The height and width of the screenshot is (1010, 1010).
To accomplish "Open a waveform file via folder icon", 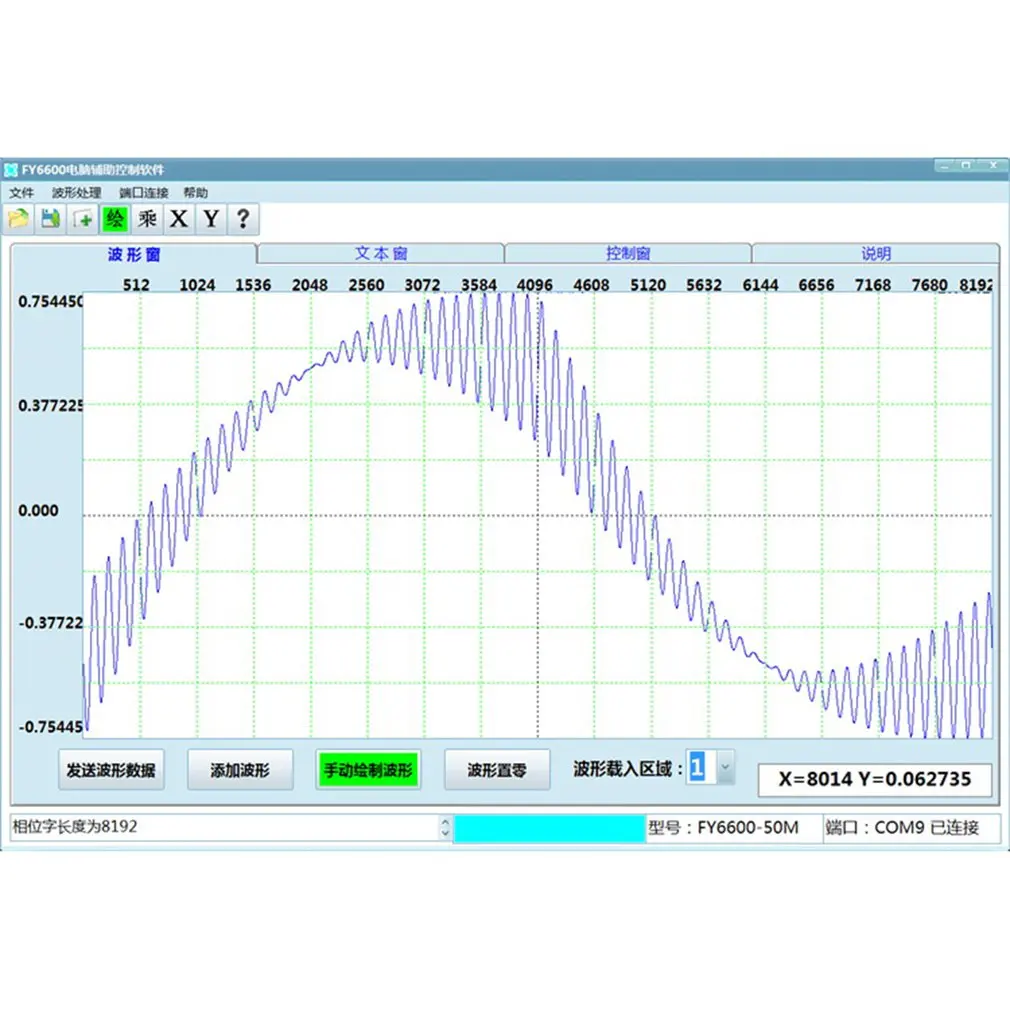I will 19,219.
